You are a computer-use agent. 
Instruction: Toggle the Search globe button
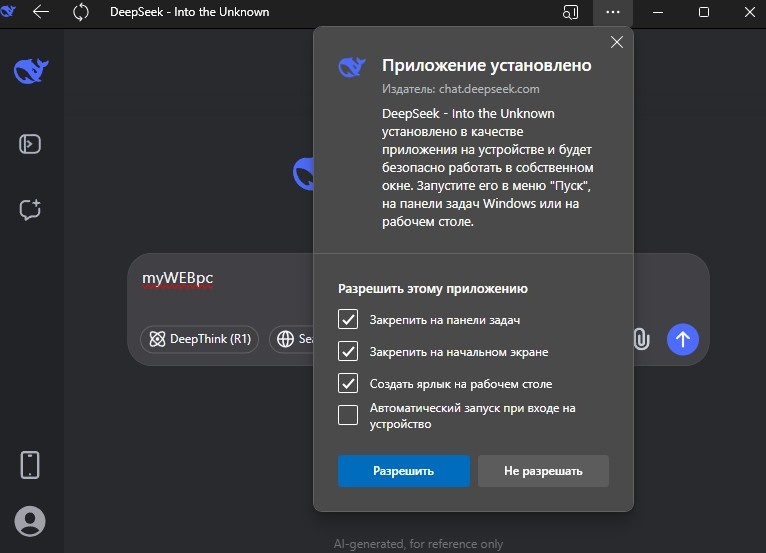[292, 339]
